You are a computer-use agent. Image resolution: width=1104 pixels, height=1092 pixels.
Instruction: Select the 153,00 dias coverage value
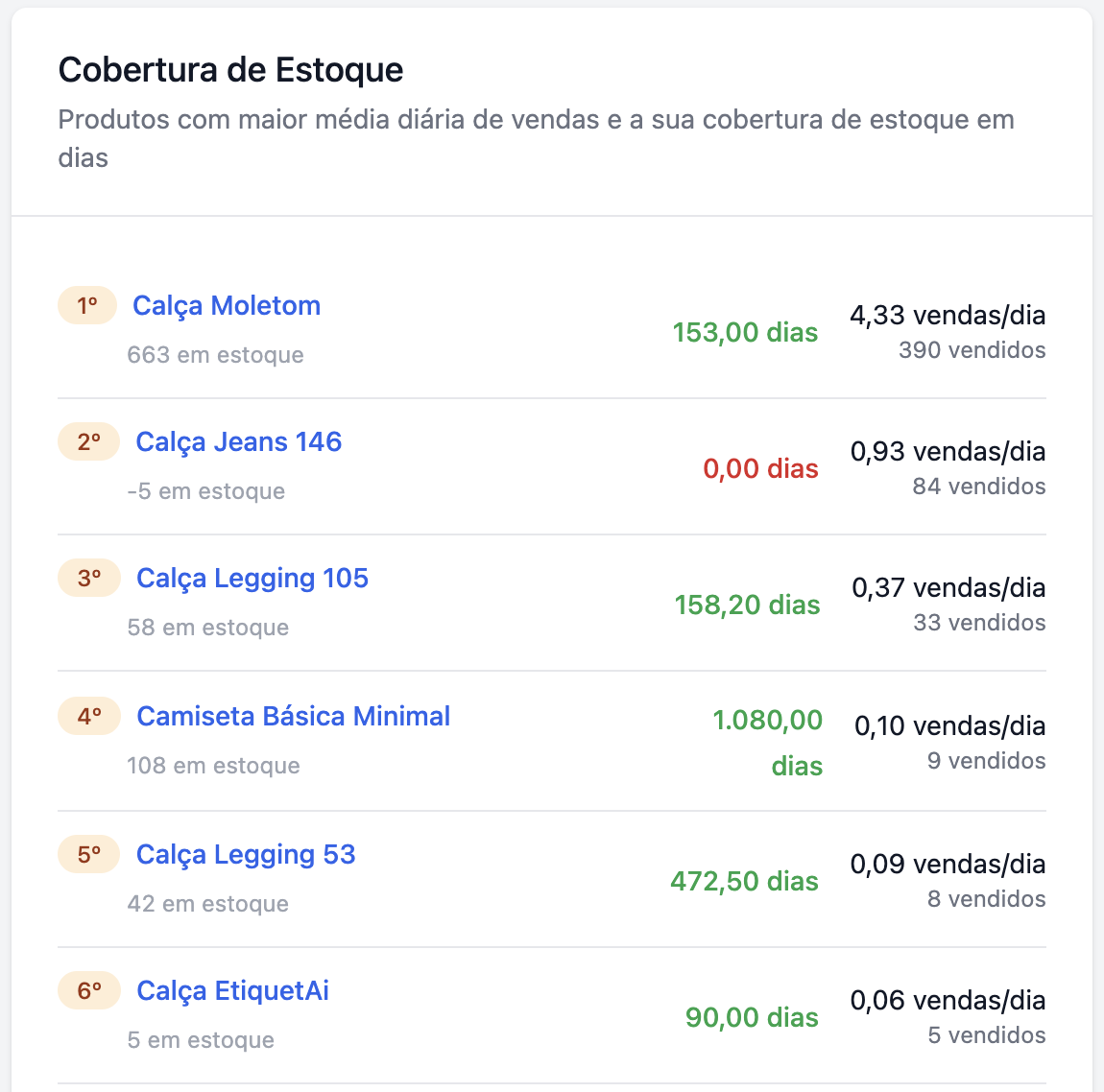(x=745, y=333)
